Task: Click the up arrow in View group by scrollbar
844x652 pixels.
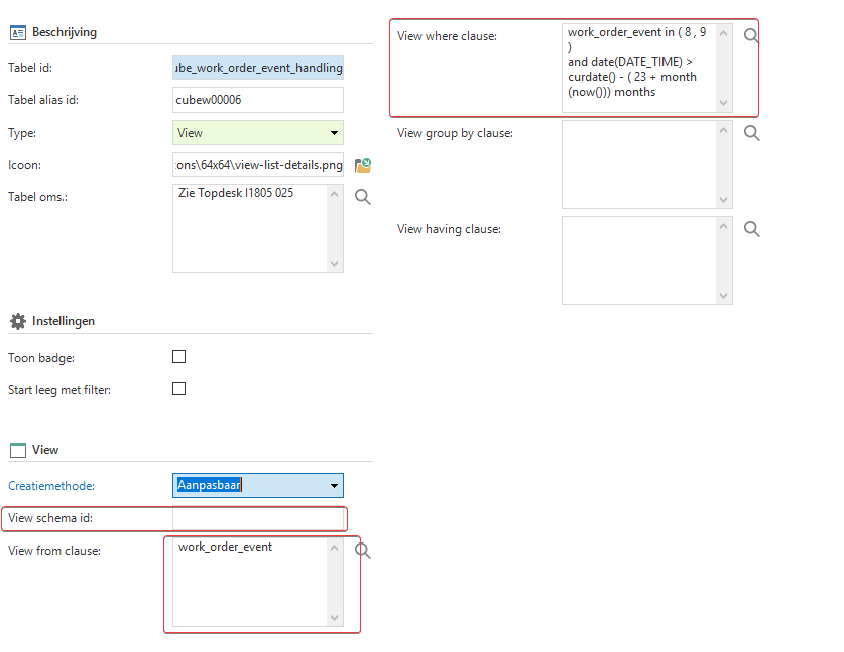Action: (x=724, y=130)
